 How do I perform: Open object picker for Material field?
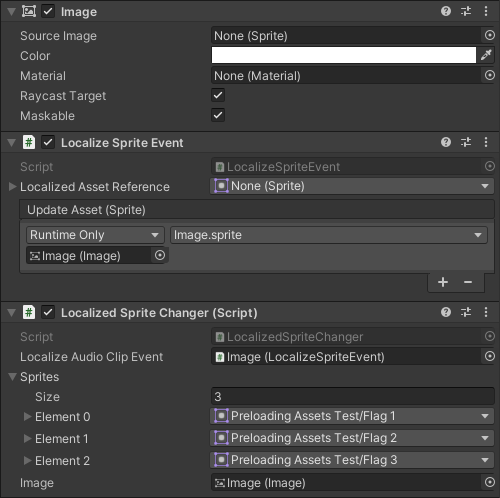click(489, 75)
